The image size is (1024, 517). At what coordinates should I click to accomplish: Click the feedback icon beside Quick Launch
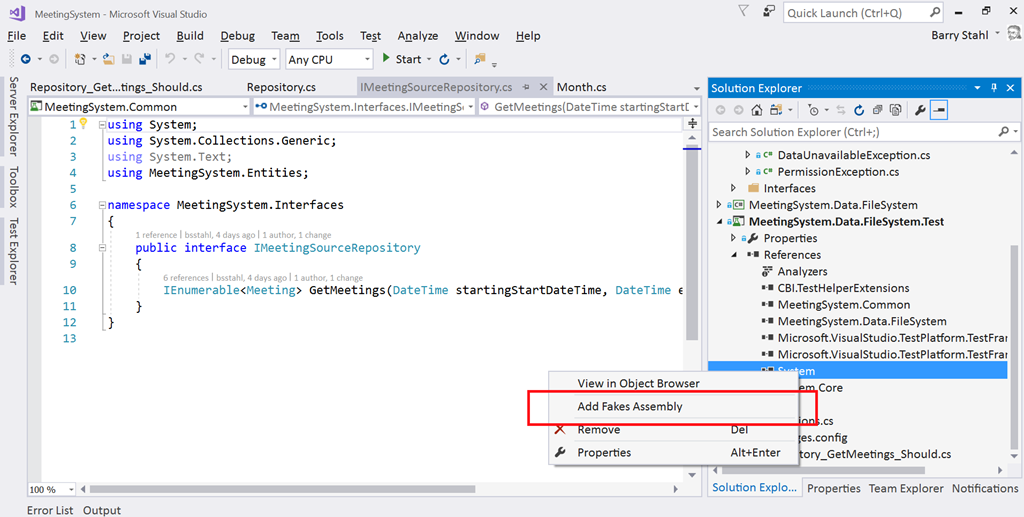tap(770, 11)
